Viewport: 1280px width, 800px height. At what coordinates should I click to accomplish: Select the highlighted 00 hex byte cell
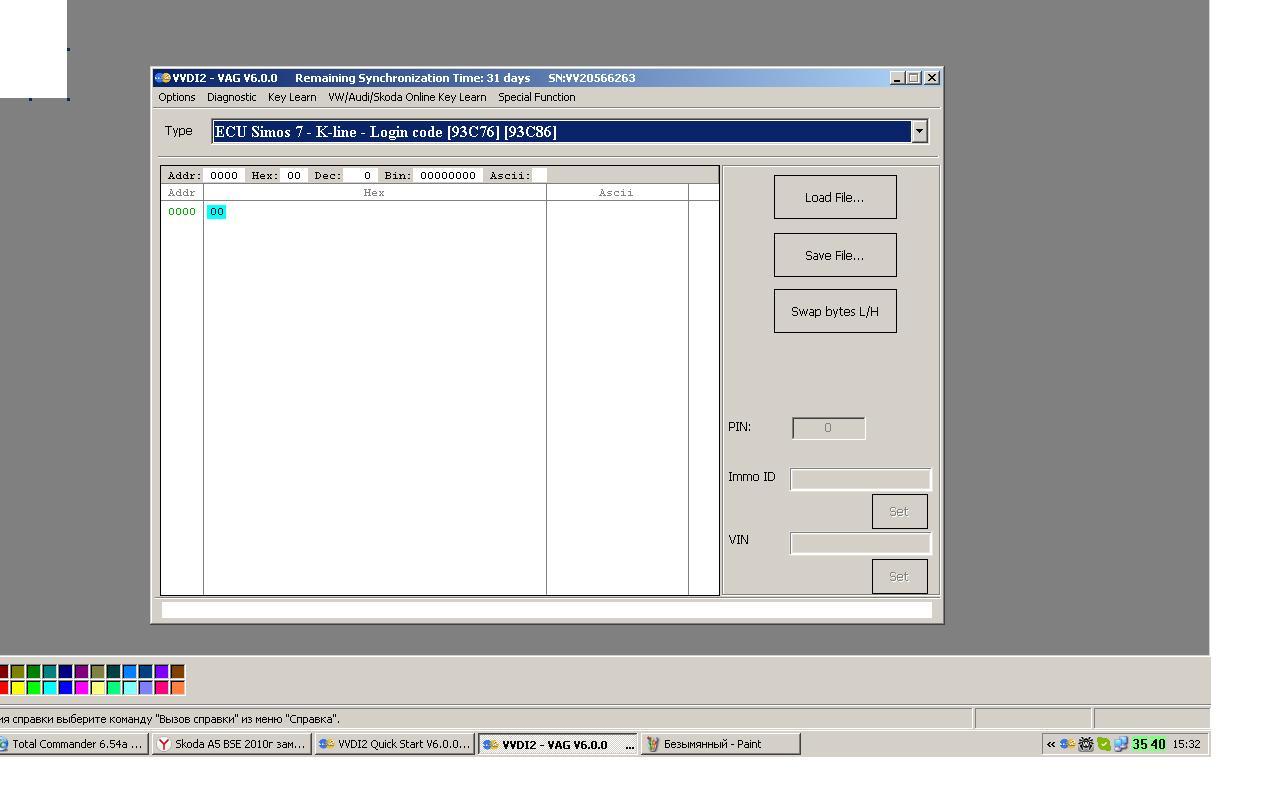pyautogui.click(x=216, y=211)
